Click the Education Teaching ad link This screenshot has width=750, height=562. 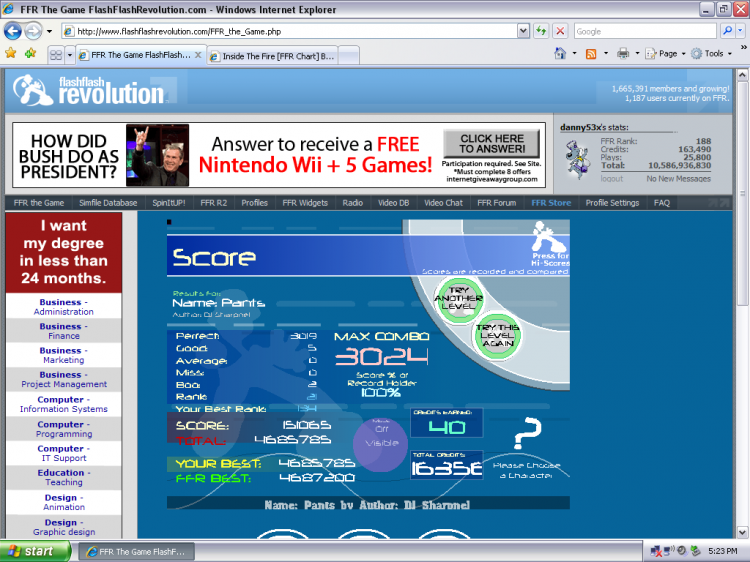tap(64, 477)
